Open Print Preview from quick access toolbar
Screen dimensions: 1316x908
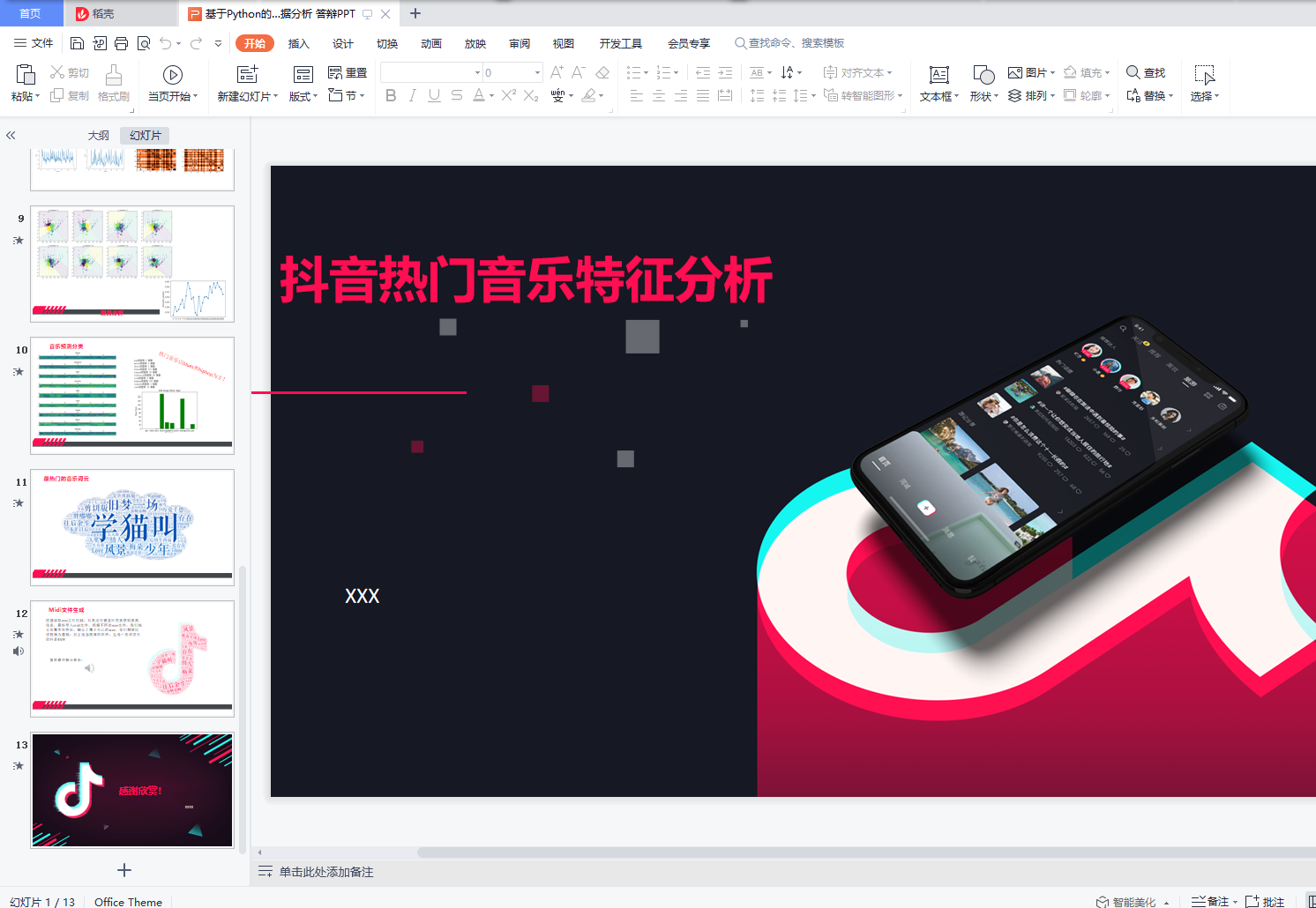pos(144,43)
